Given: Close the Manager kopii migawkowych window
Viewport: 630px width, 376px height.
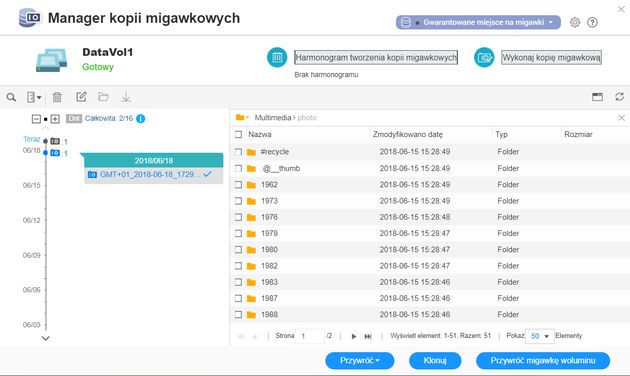Looking at the screenshot, I should (621, 9).
